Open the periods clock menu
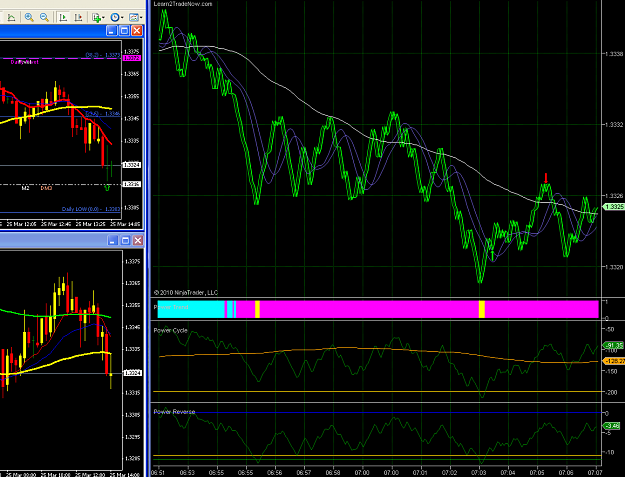The image size is (625, 477). pyautogui.click(x=115, y=17)
